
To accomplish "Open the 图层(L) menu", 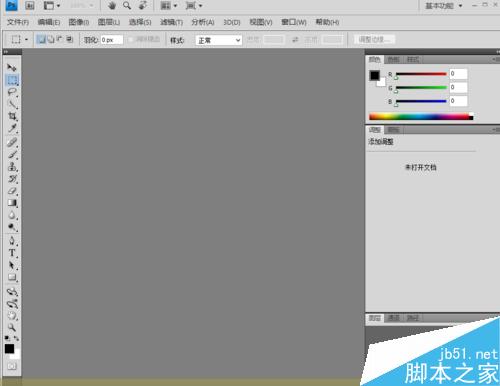I will tap(109, 22).
